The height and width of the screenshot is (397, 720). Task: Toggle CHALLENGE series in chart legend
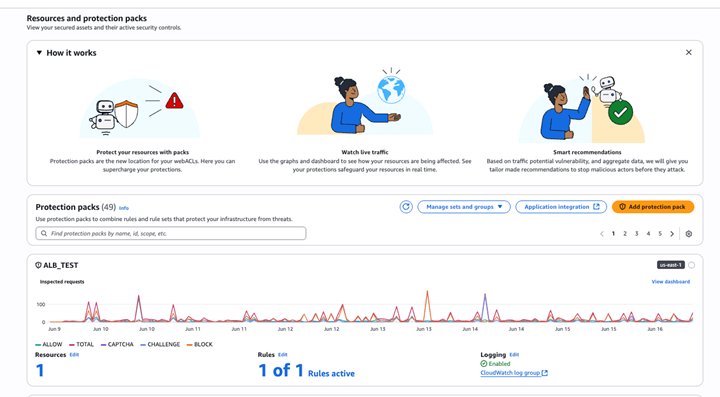(160, 344)
